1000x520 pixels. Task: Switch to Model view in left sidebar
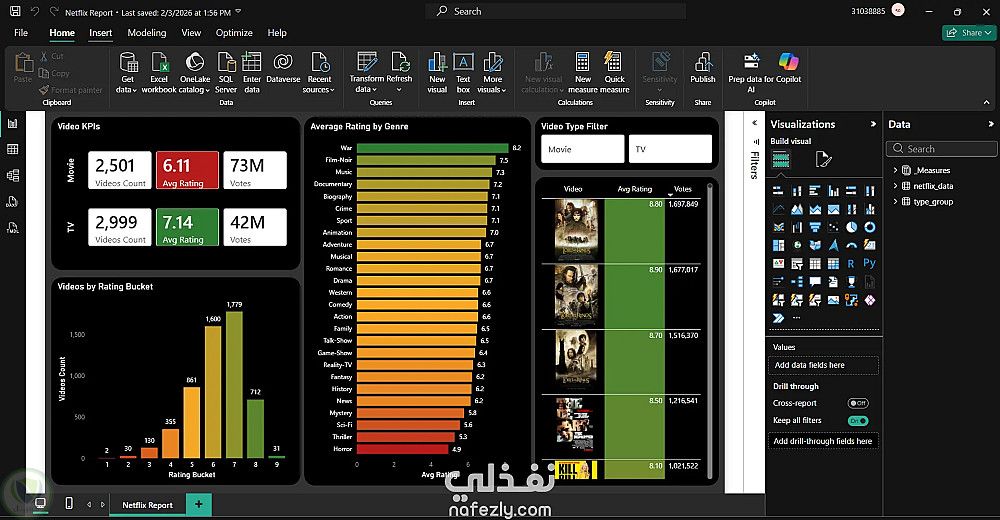(x=12, y=175)
